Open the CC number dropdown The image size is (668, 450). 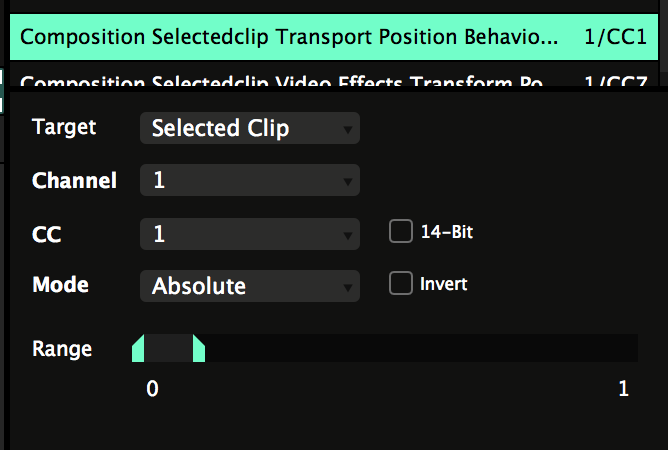[249, 234]
